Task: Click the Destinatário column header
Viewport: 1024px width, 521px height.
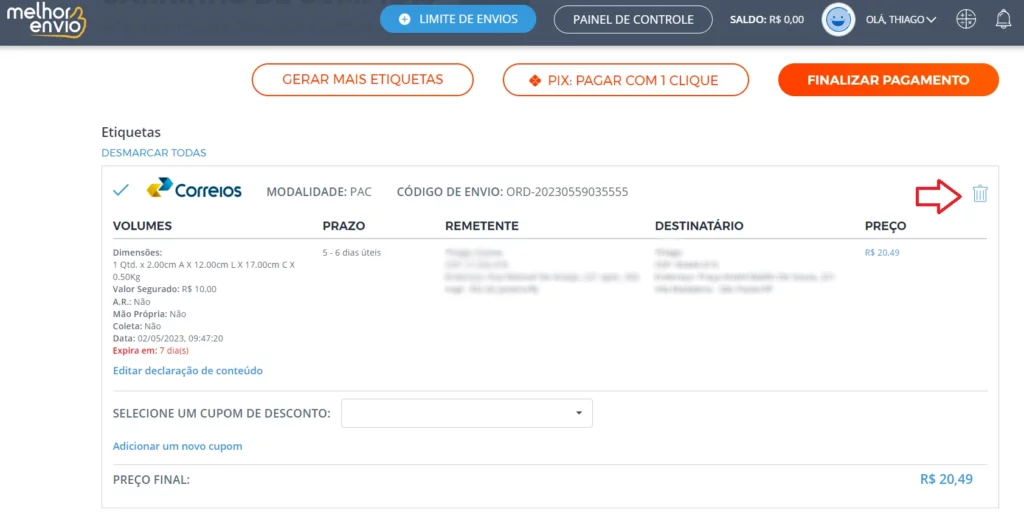Action: [699, 226]
